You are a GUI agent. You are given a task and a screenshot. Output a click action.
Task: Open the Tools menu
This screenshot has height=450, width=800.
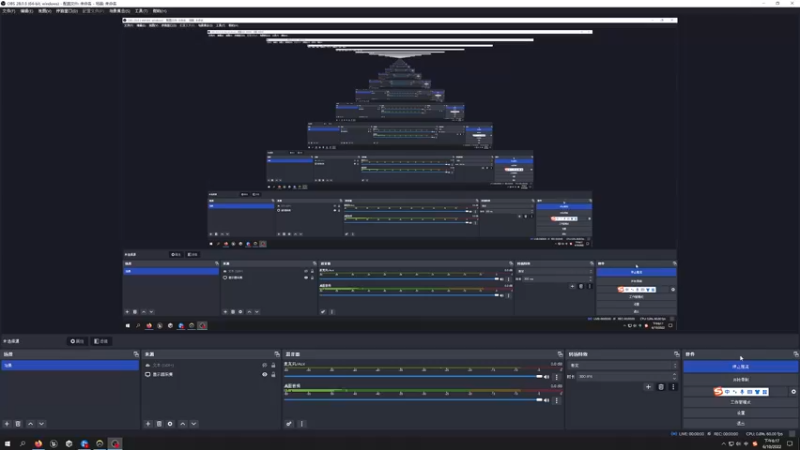(141, 11)
